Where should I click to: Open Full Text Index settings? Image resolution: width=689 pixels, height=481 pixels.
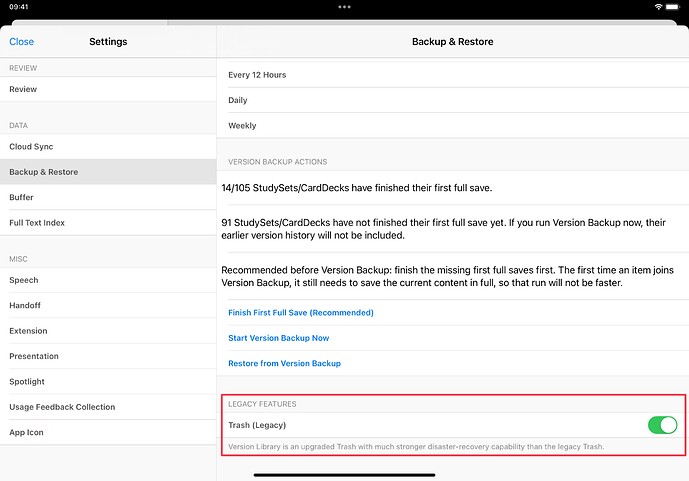(108, 223)
